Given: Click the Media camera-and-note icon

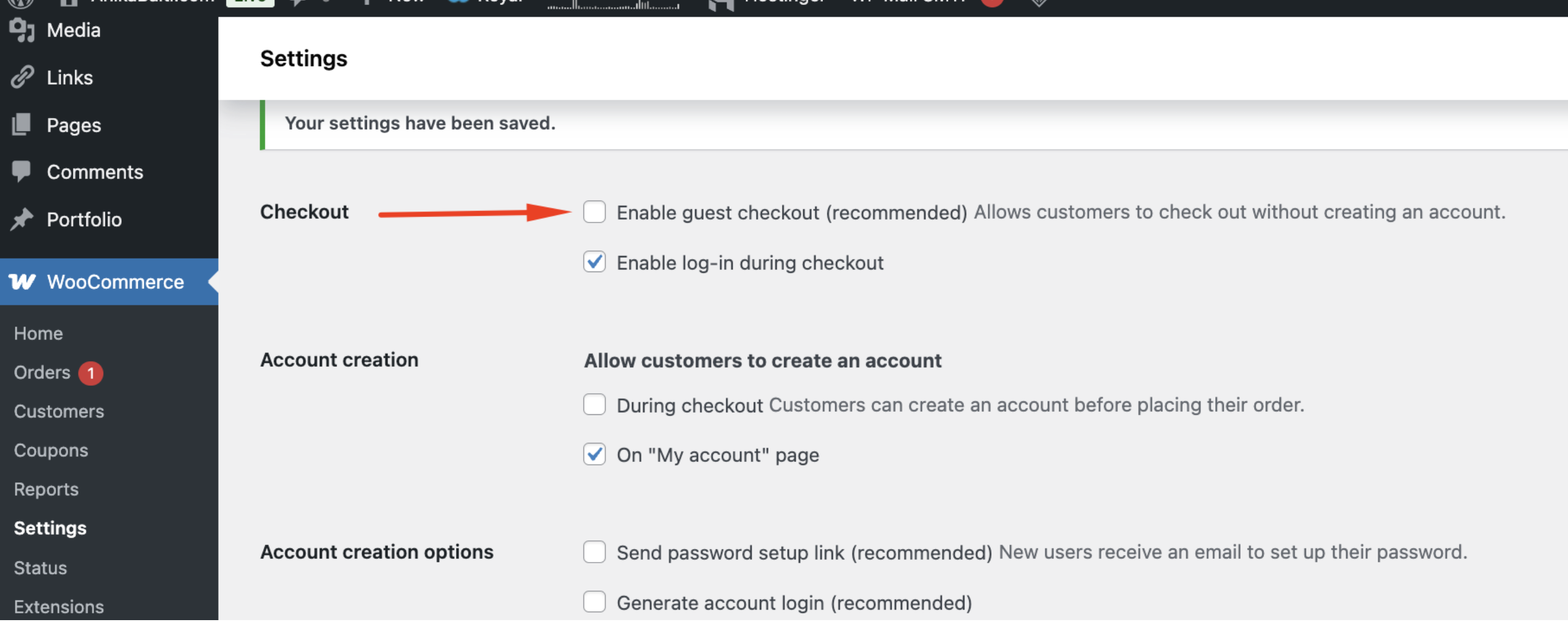Looking at the screenshot, I should [22, 30].
